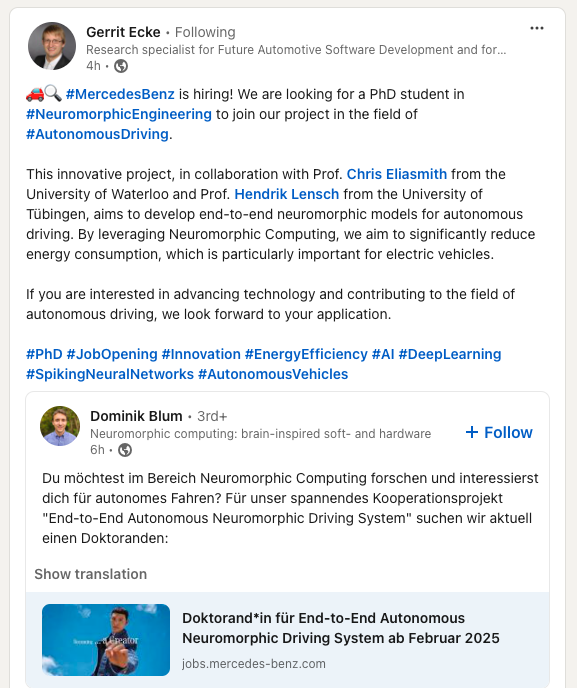The image size is (577, 688).
Task: Open the #MercedesBenz hashtag
Action: click(120, 94)
